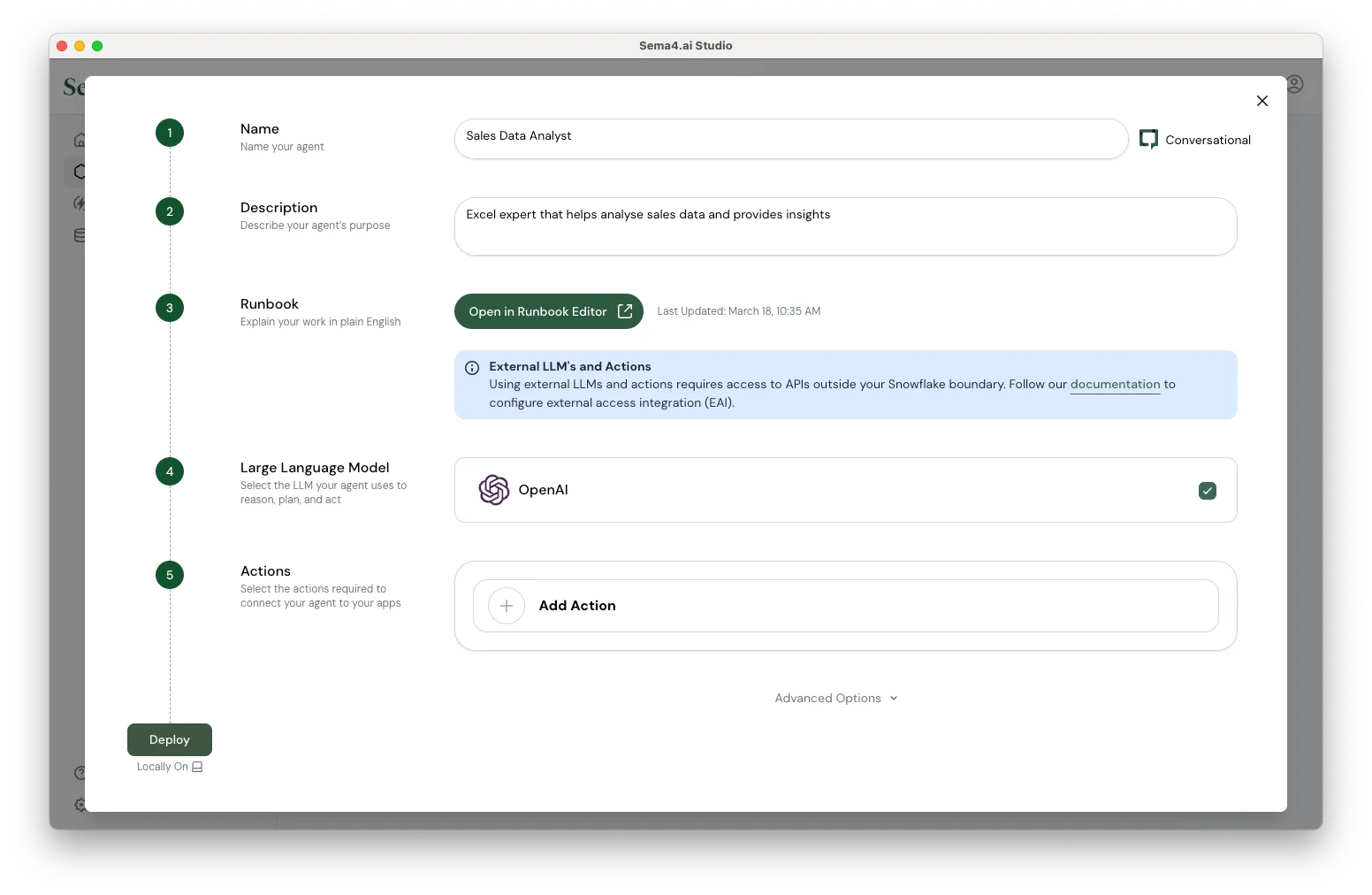Image resolution: width=1372 pixels, height=895 pixels.
Task: Click the laptop icon next to Locally On
Action: (x=195, y=767)
